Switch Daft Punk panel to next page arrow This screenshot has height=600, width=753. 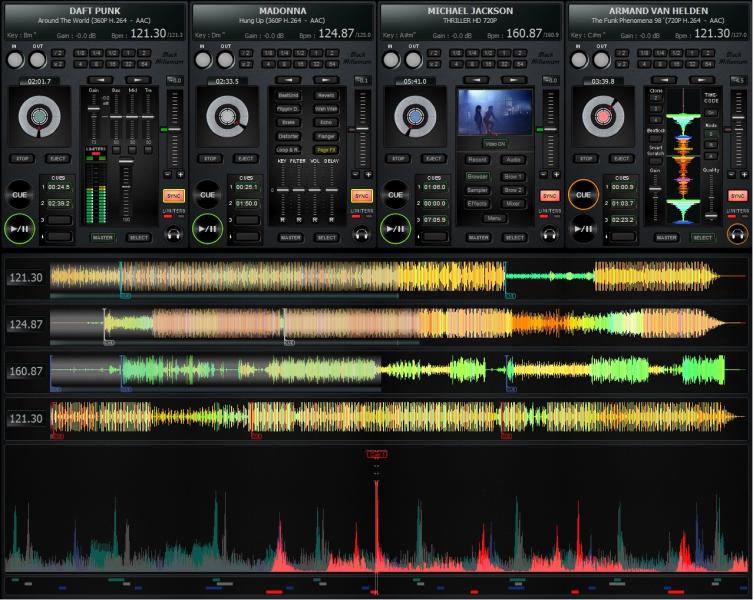[137, 80]
